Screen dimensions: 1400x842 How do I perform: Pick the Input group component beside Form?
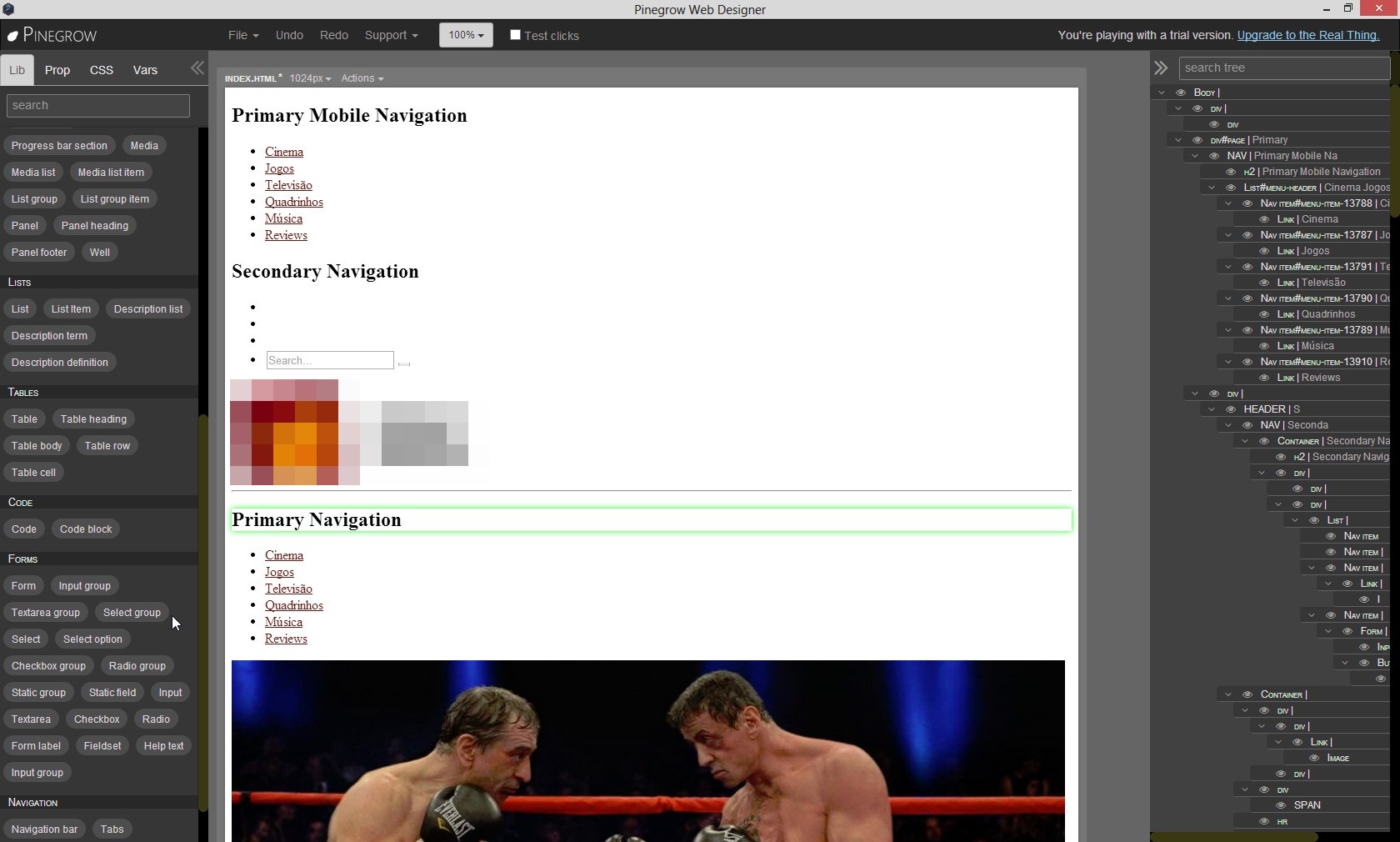pyautogui.click(x=84, y=586)
